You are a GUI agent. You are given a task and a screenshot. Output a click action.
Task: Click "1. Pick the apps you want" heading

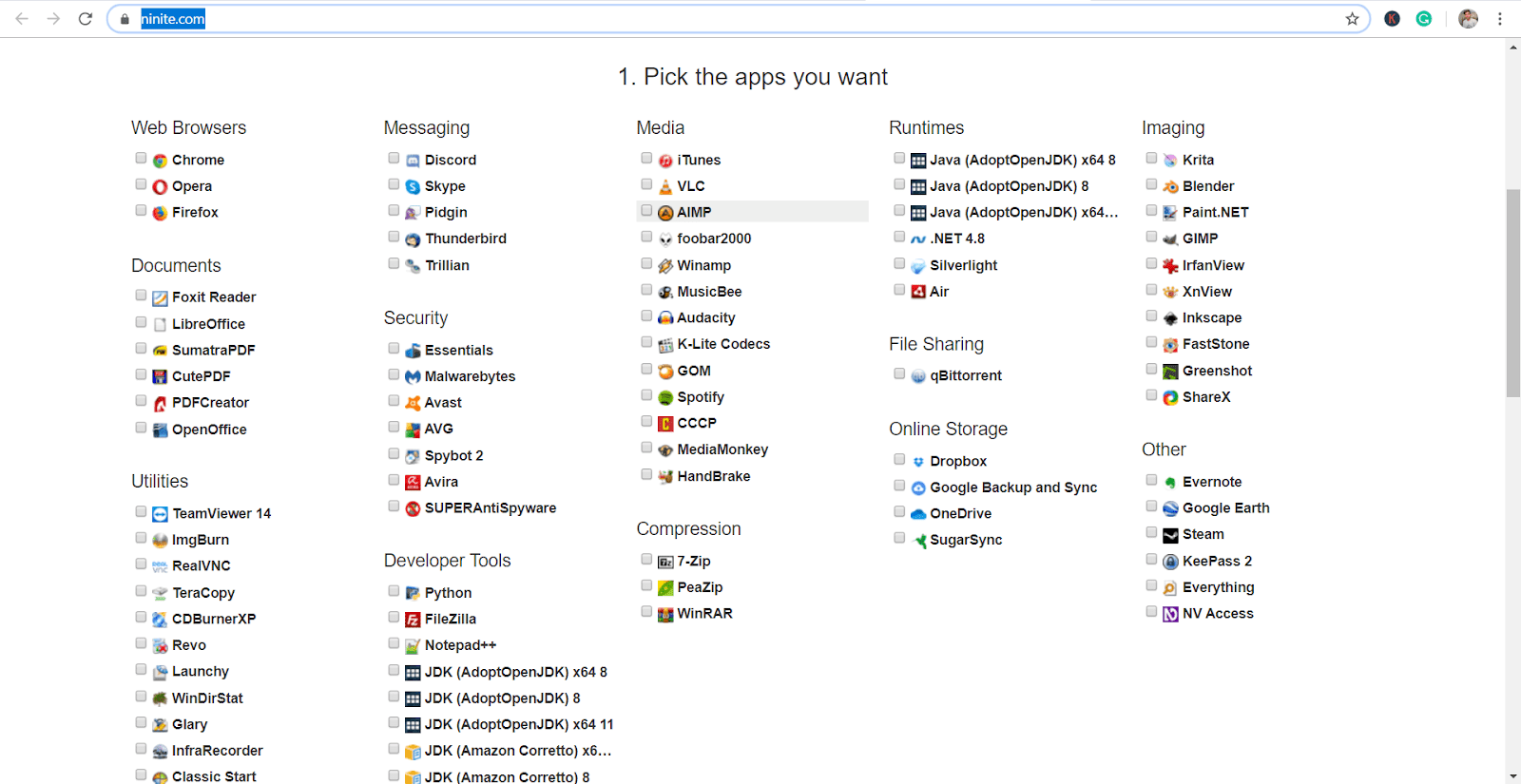click(752, 77)
